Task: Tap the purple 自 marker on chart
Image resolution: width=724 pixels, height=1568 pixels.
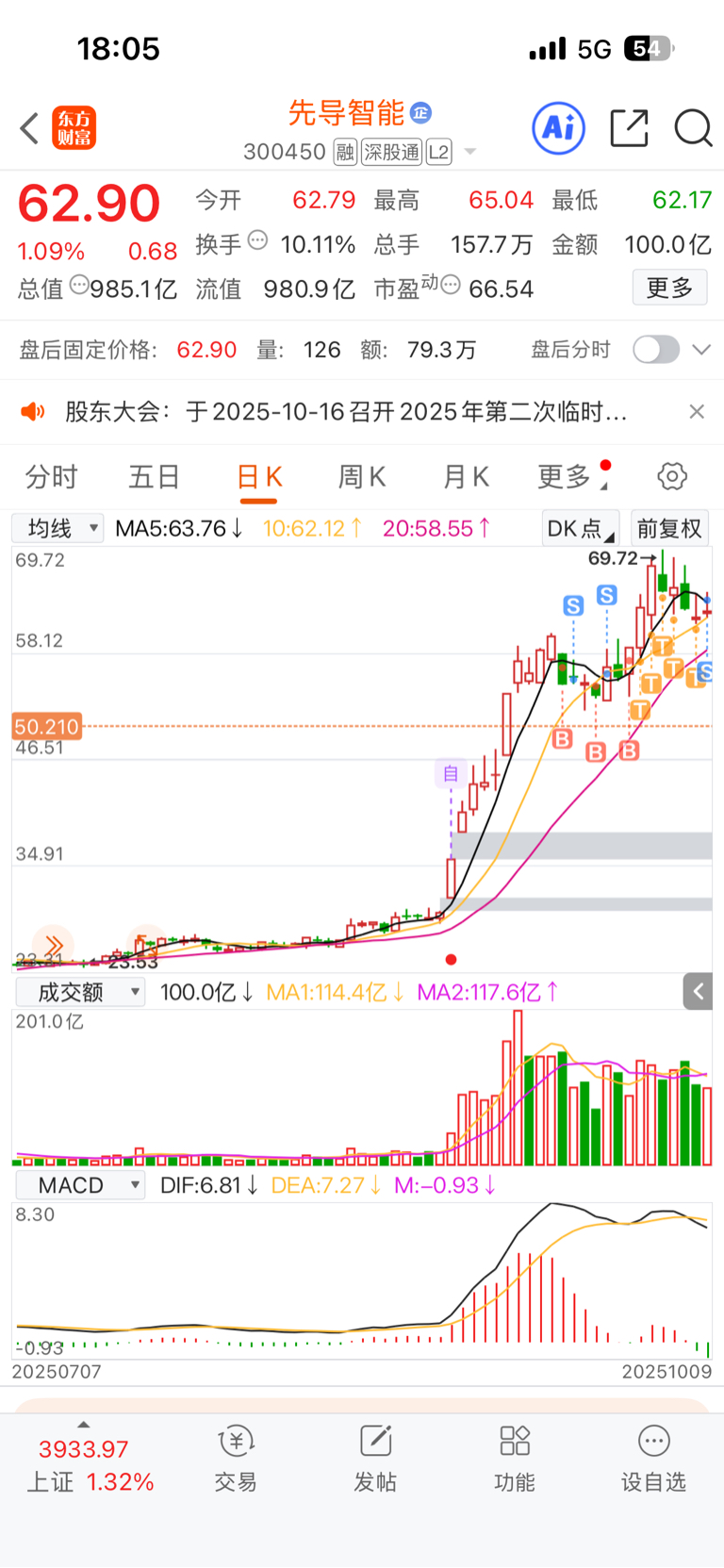Action: tap(451, 773)
